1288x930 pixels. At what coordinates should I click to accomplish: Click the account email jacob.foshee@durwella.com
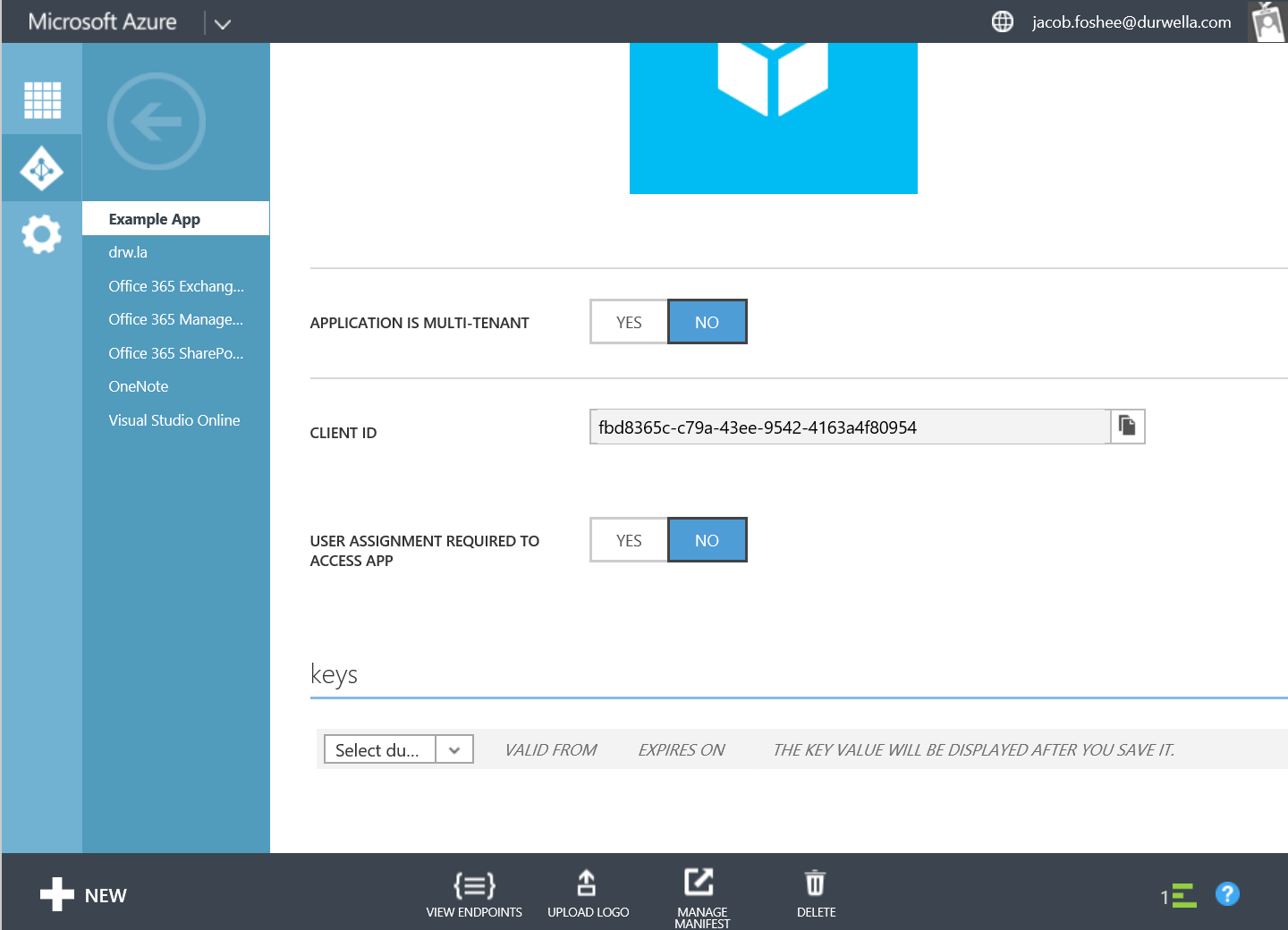tap(1131, 22)
